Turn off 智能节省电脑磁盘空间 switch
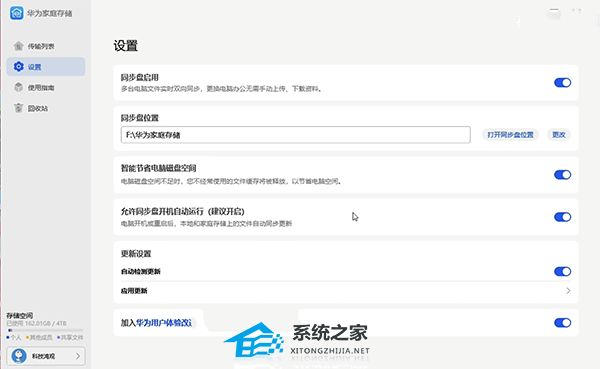The width and height of the screenshot is (600, 369). click(562, 175)
